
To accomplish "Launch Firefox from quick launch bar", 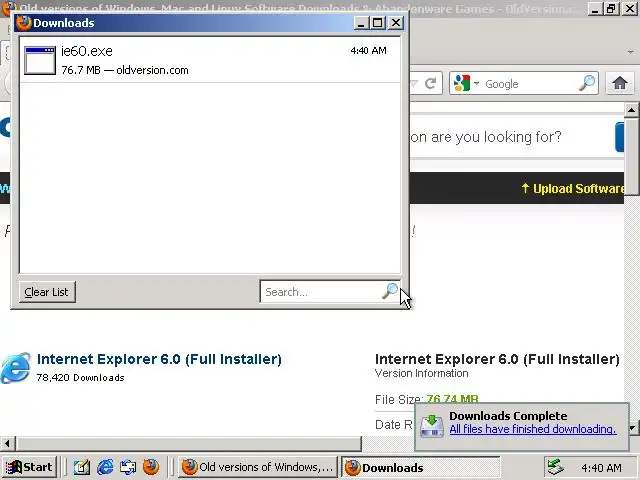I will tap(151, 467).
